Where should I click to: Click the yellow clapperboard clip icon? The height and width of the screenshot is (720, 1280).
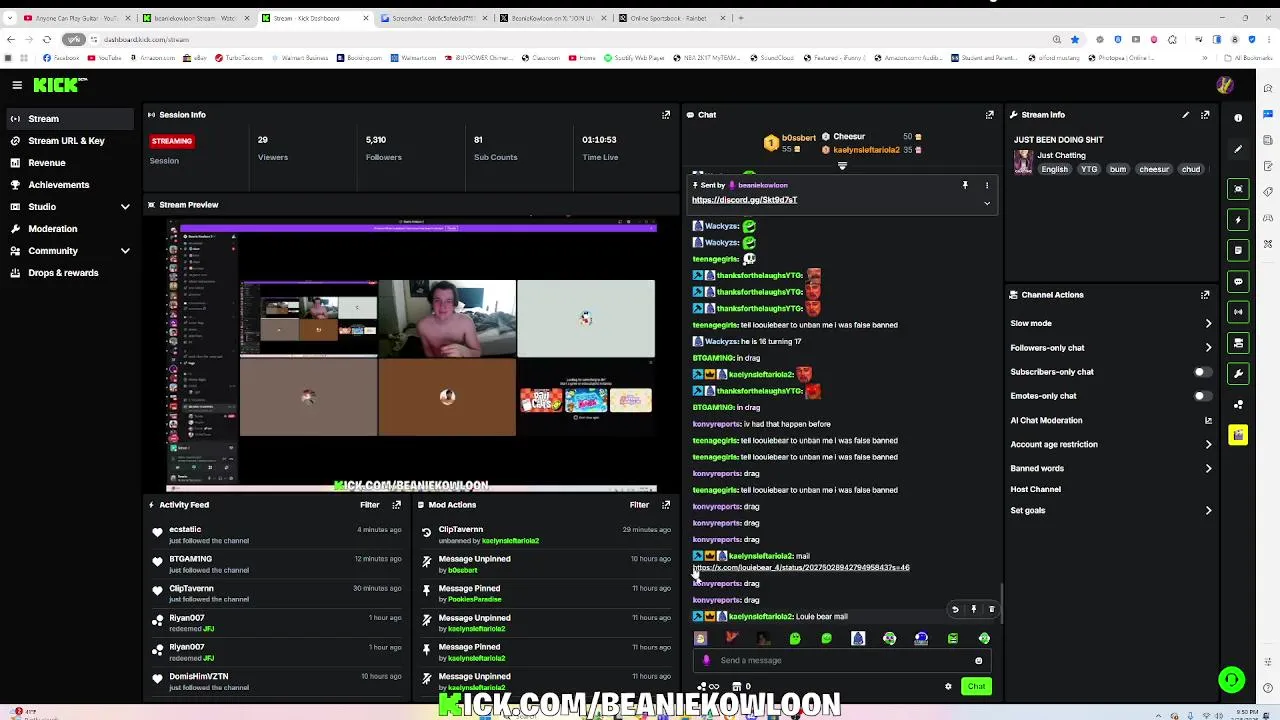1238,435
